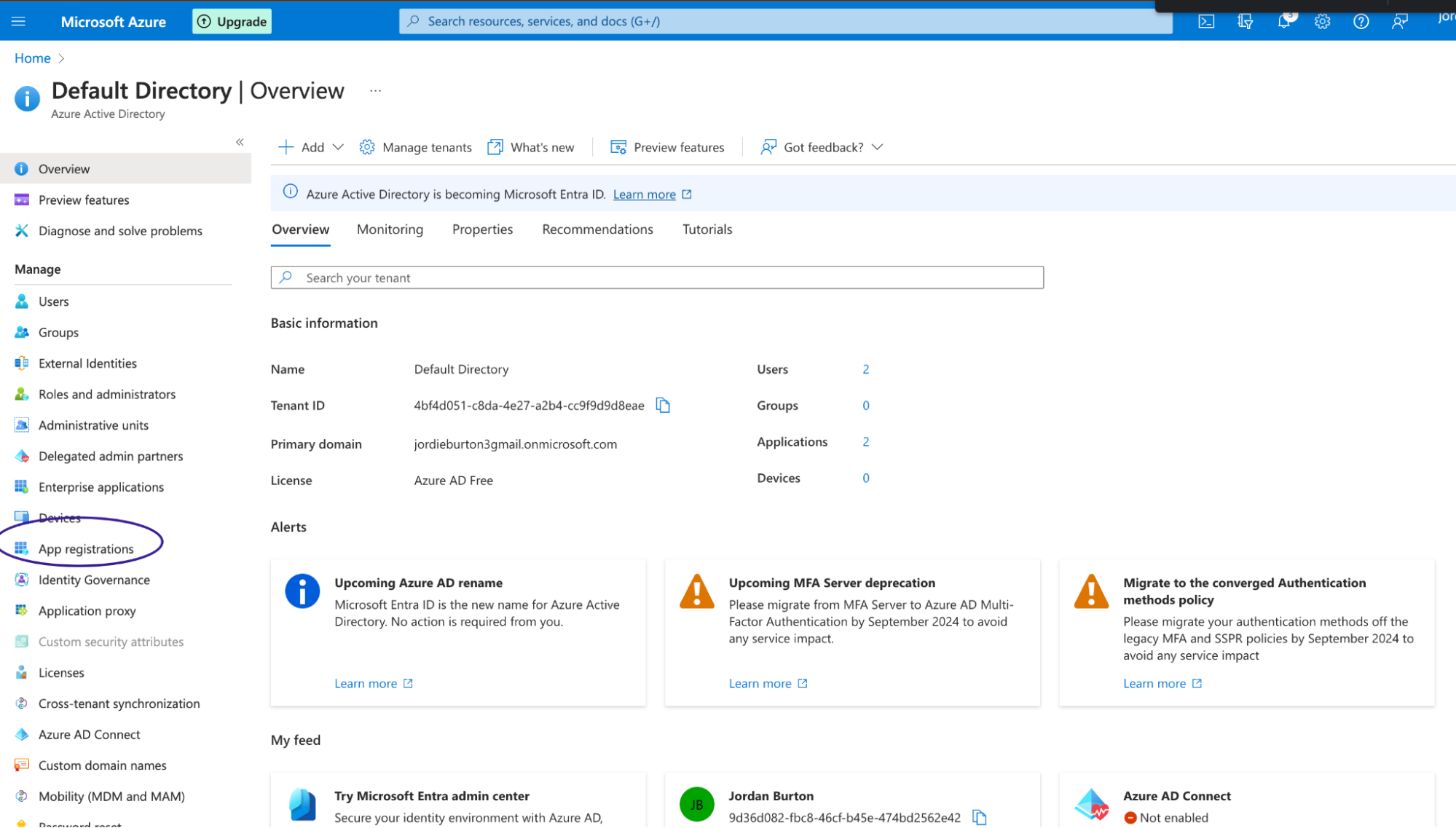The height and width of the screenshot is (828, 1456).
Task: Expand the Add dropdown
Action: coord(311,147)
